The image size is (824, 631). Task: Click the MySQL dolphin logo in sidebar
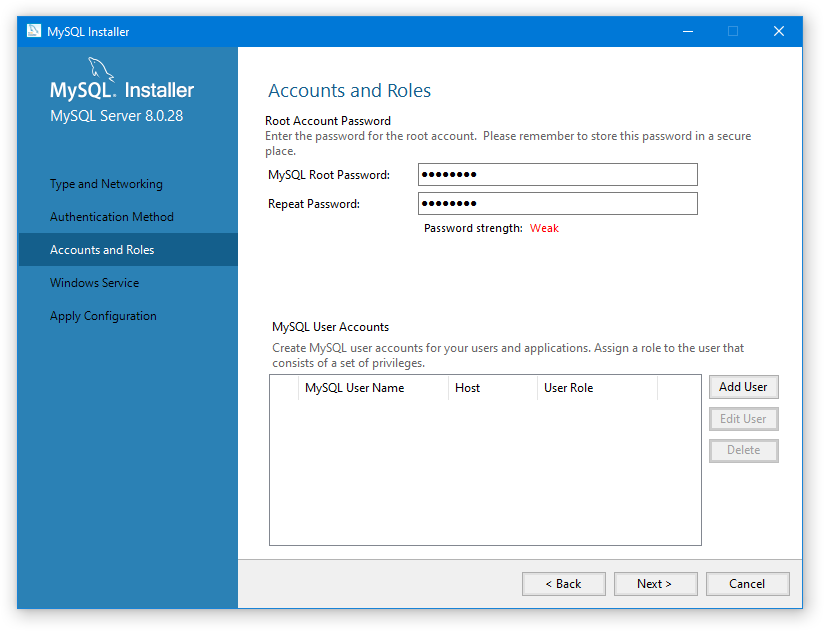point(103,71)
